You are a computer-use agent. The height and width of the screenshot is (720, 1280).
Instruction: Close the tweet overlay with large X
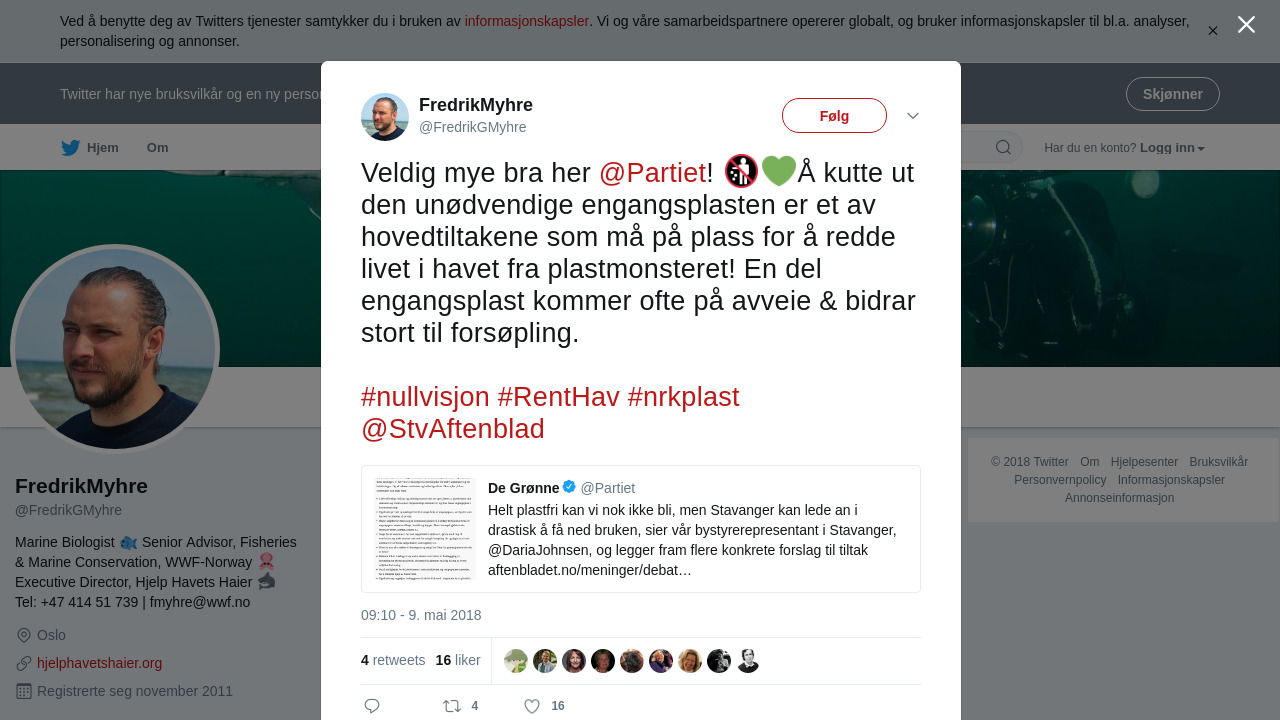pos(1246,24)
